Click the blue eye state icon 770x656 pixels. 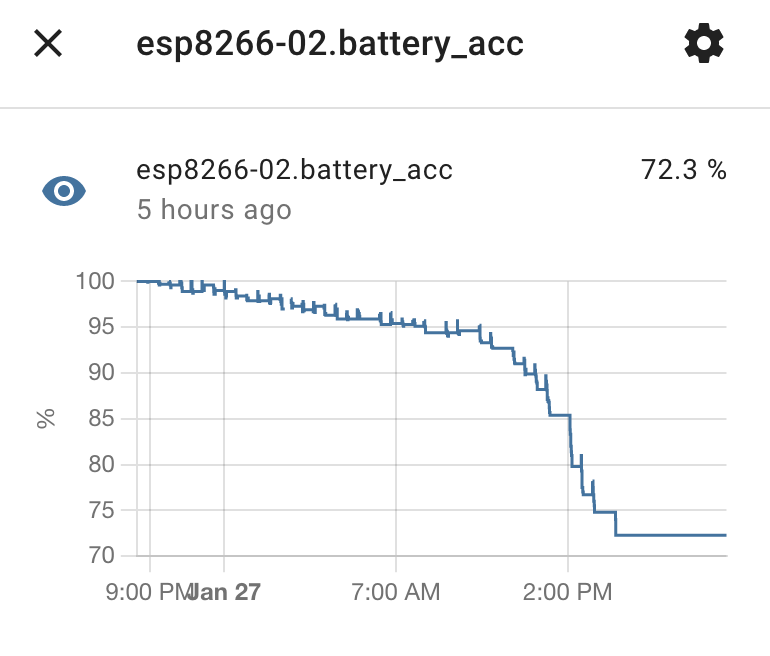click(64, 190)
